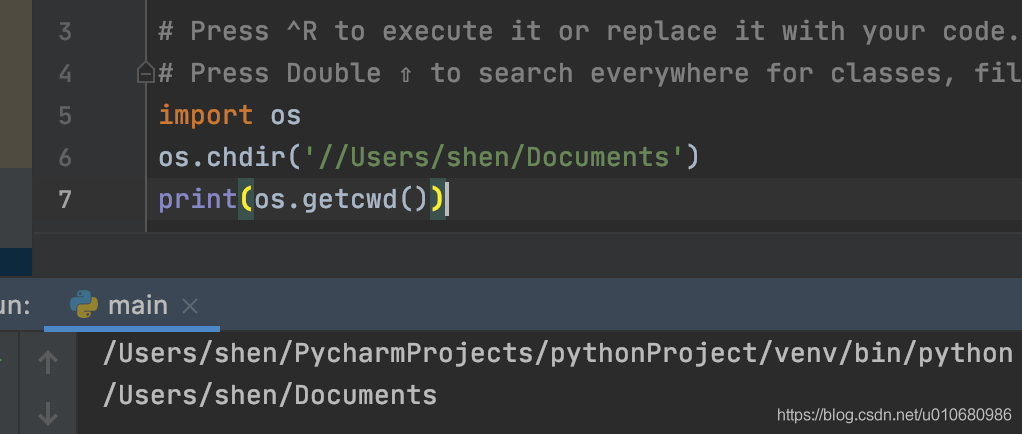Close the main run tab

click(x=191, y=306)
